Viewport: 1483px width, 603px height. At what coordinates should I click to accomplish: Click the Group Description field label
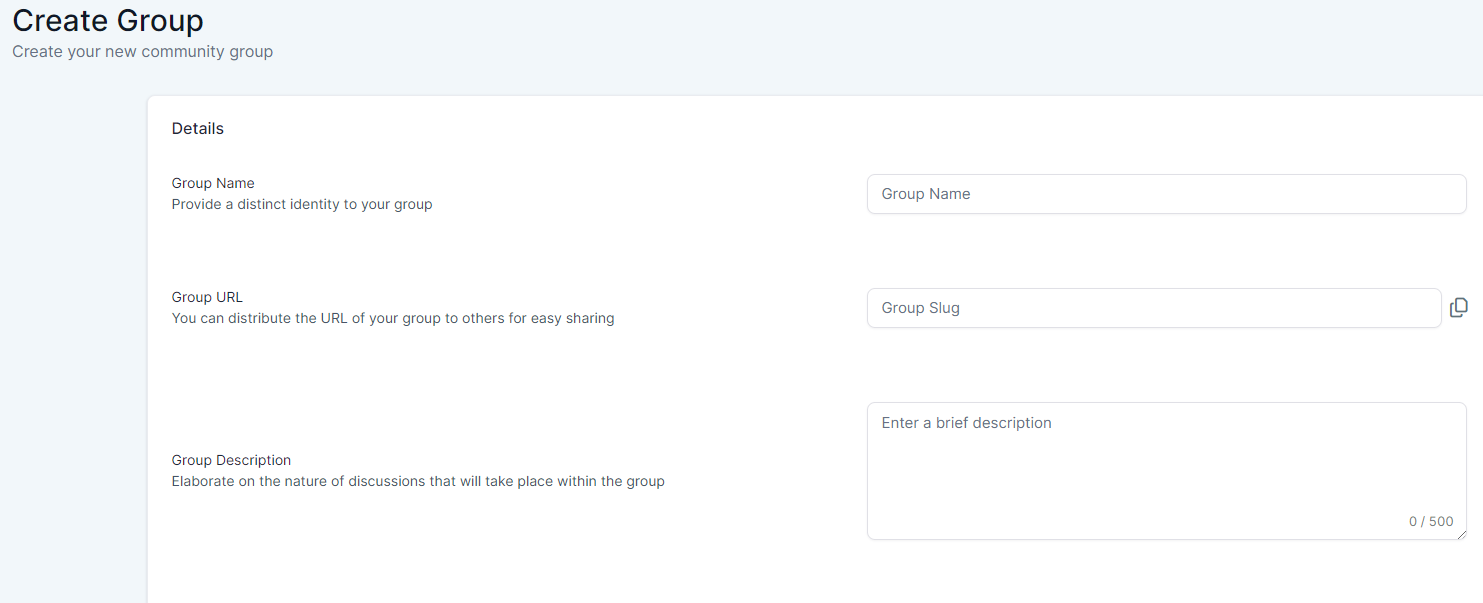pos(231,460)
